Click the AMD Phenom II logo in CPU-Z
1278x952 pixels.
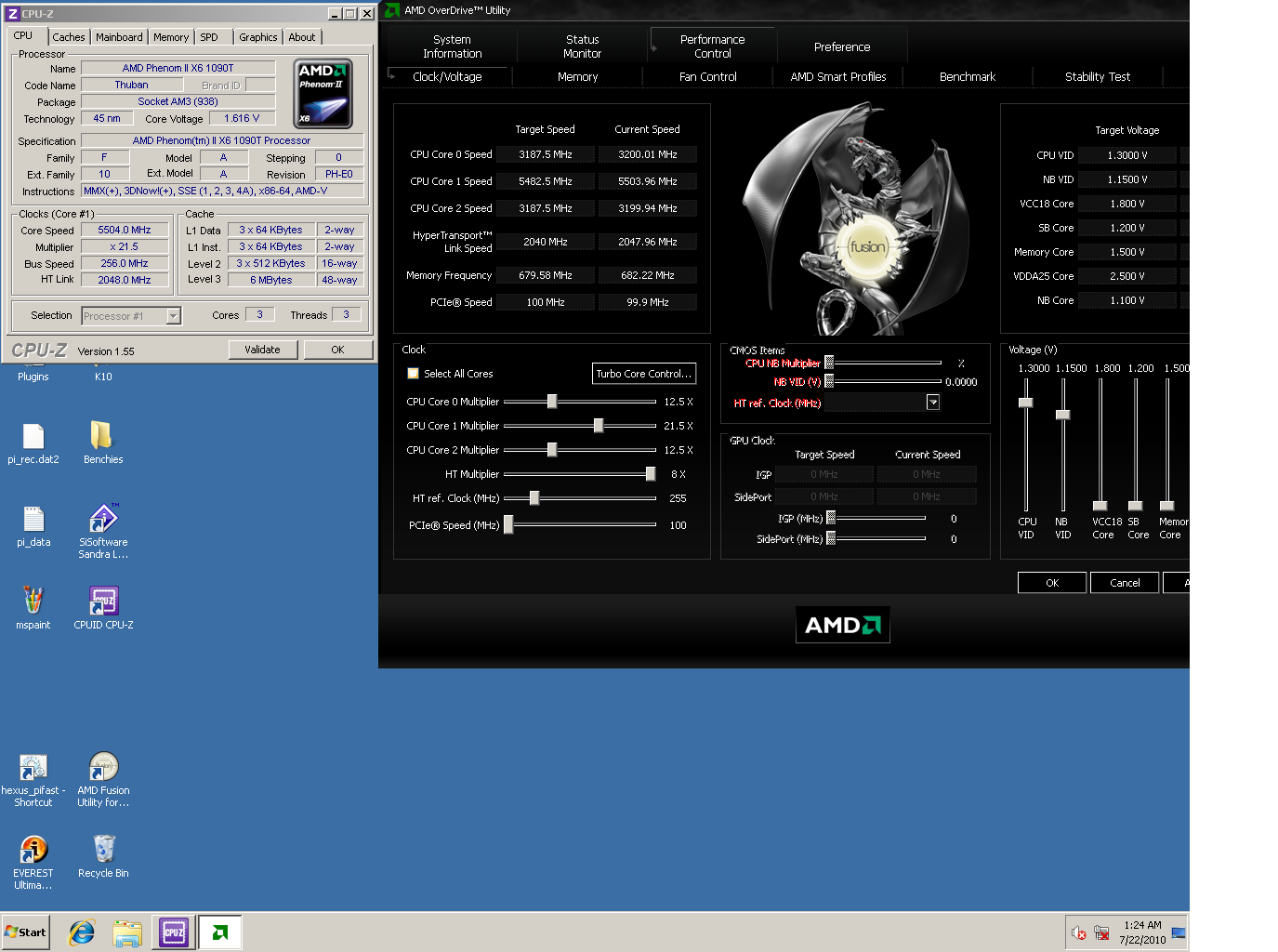pos(323,94)
